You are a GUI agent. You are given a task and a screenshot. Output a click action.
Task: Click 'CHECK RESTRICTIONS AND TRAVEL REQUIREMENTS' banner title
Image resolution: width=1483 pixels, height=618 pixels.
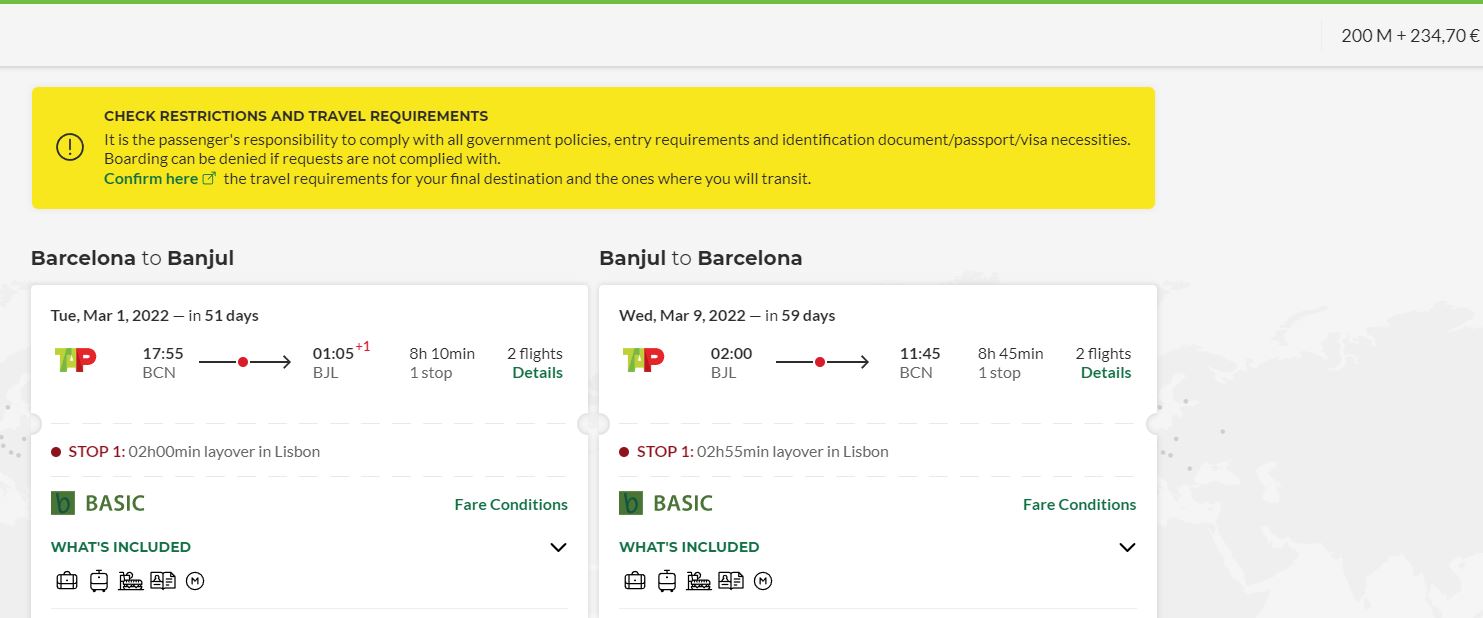click(296, 117)
